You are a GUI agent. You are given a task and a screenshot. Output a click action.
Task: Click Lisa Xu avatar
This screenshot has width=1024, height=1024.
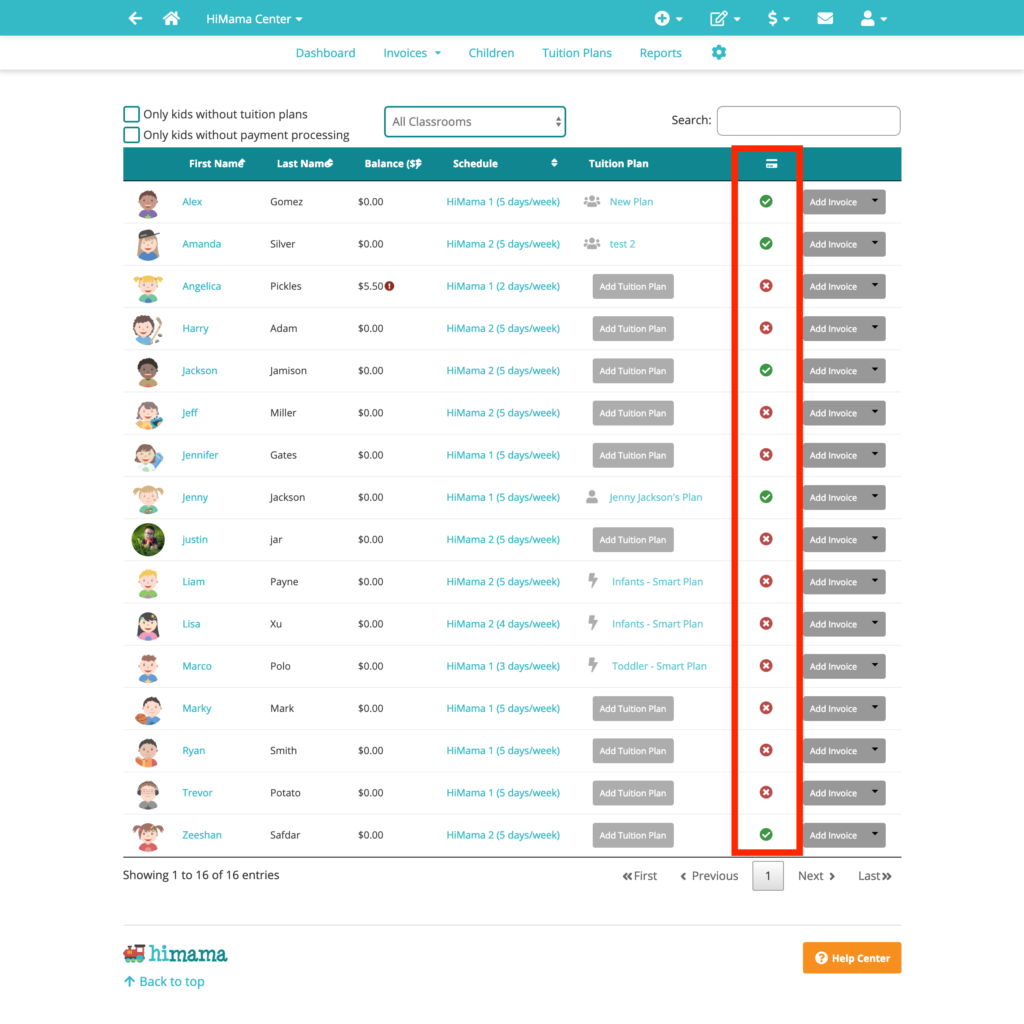(x=148, y=625)
